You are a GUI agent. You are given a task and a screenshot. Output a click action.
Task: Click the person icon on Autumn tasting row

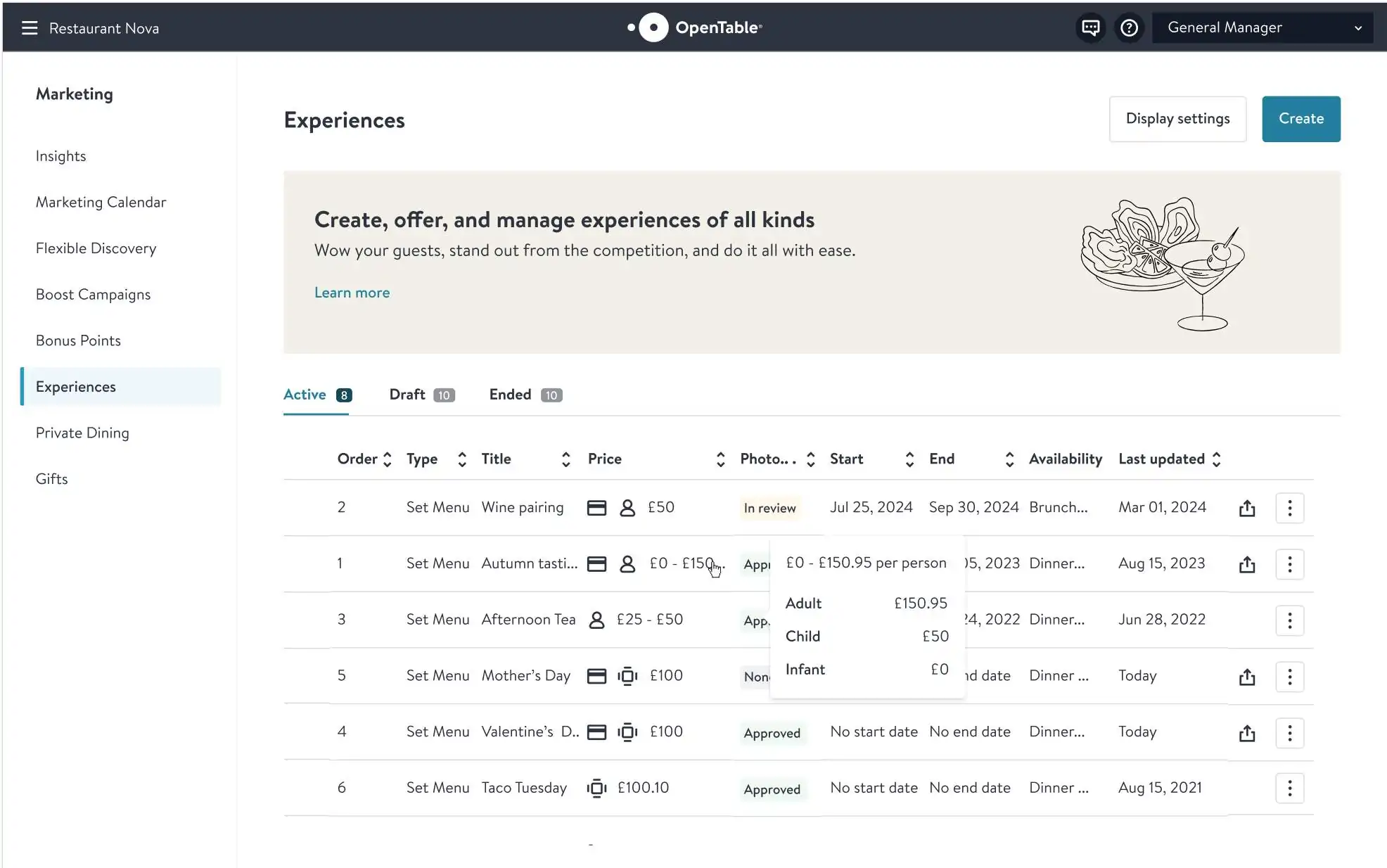pyautogui.click(x=626, y=563)
